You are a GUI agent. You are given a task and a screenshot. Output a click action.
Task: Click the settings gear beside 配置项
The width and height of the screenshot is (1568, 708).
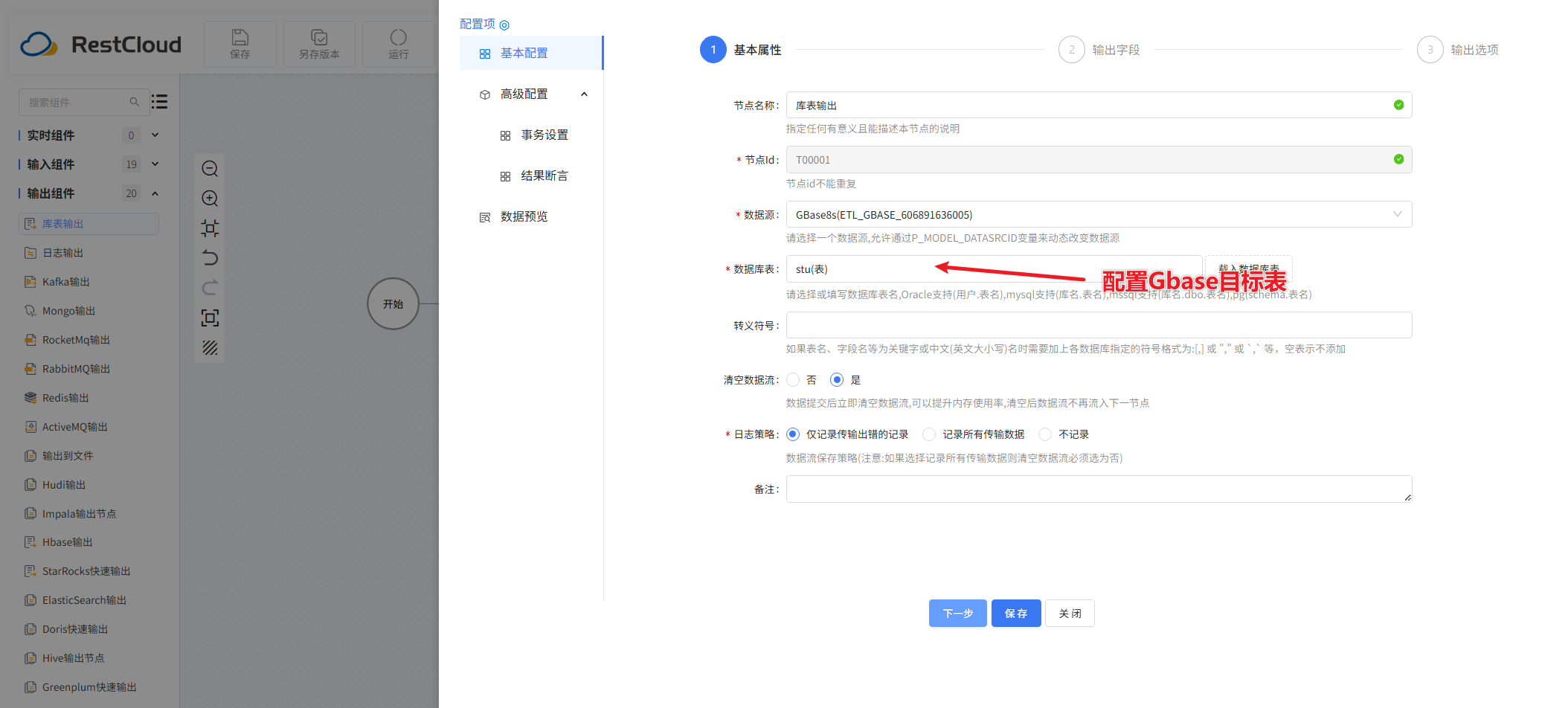point(505,25)
